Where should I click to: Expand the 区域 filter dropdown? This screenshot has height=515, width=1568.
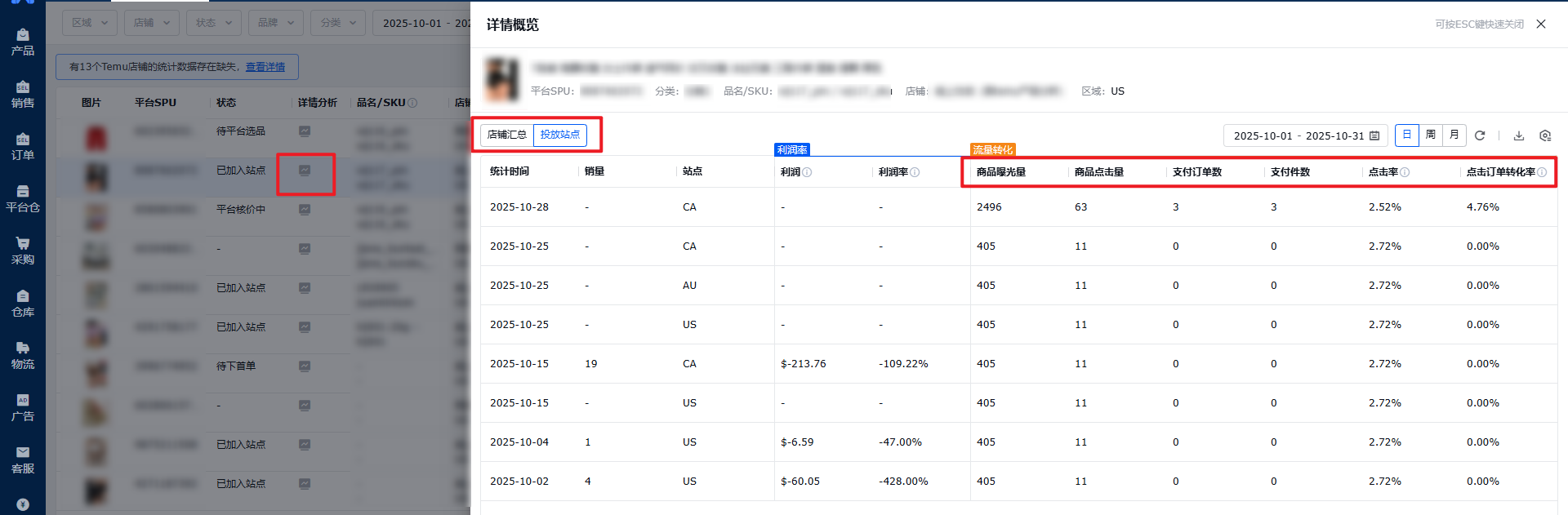tap(90, 23)
